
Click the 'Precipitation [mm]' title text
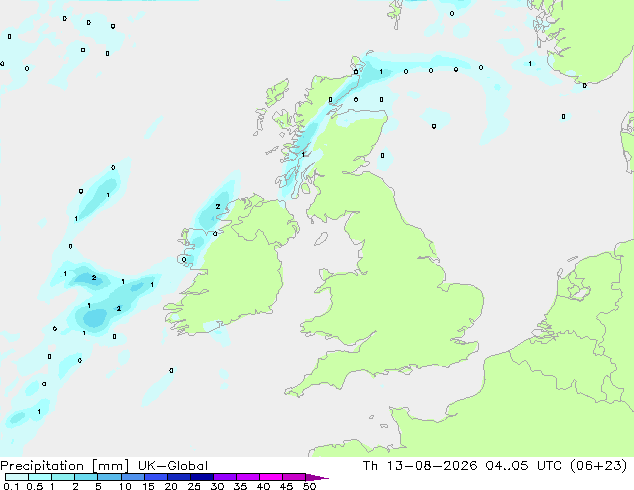click(x=64, y=466)
